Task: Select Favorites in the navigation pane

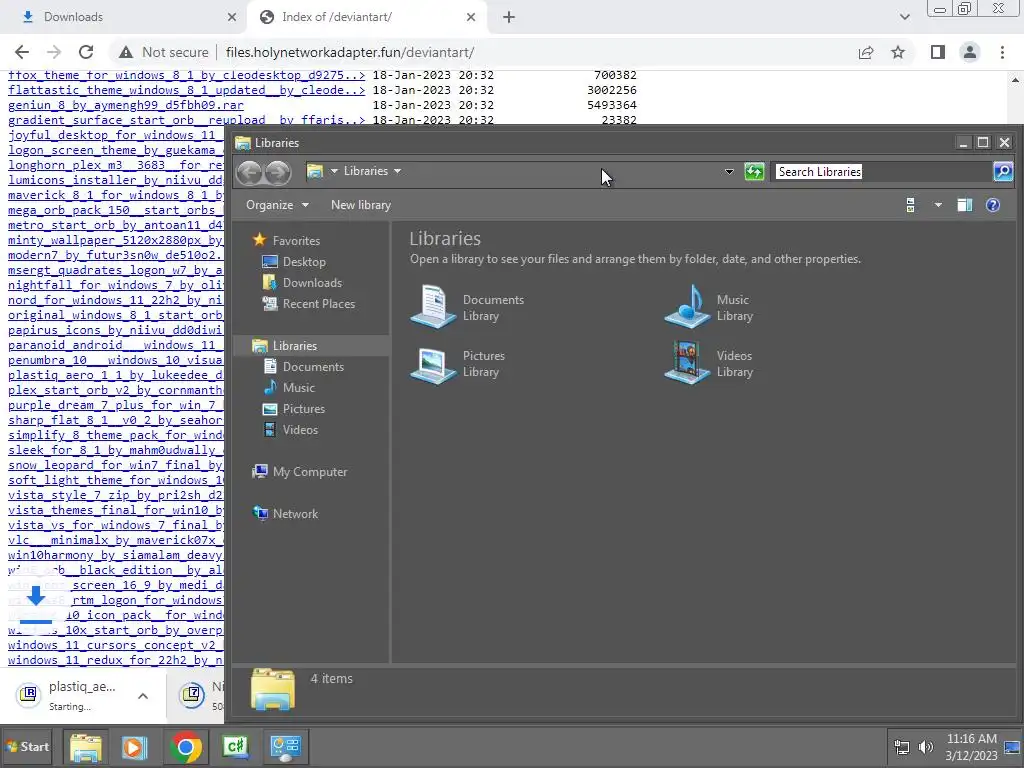Action: click(x=296, y=240)
